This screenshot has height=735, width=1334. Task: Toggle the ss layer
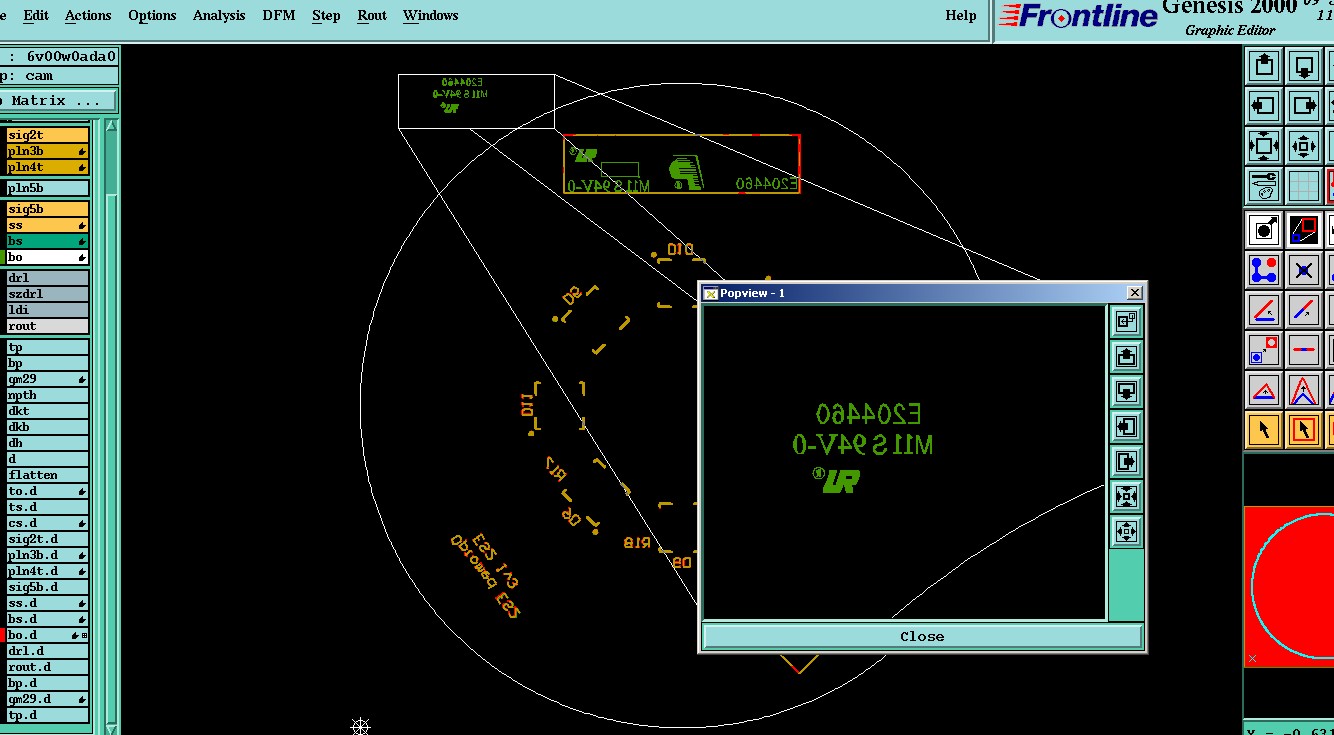(x=47, y=225)
